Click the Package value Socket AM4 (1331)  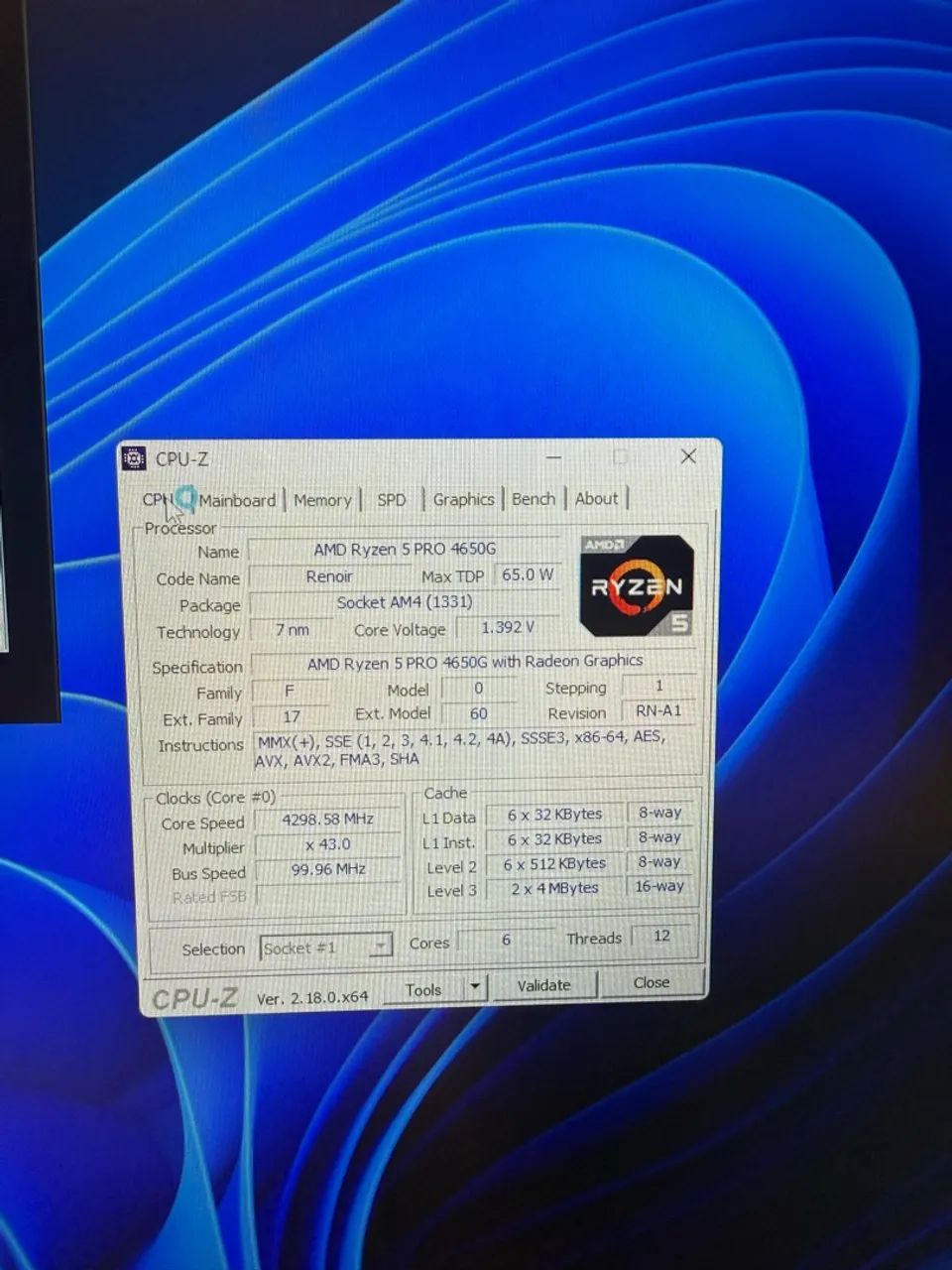pos(404,601)
